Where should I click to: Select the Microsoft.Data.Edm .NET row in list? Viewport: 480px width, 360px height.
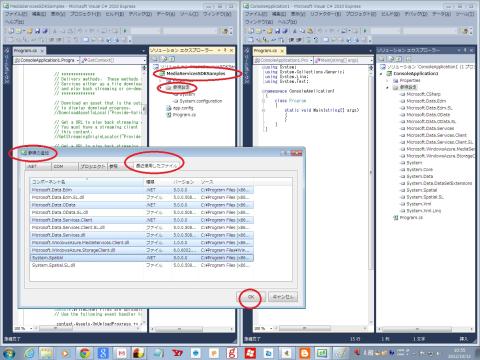pyautogui.click(x=142, y=190)
